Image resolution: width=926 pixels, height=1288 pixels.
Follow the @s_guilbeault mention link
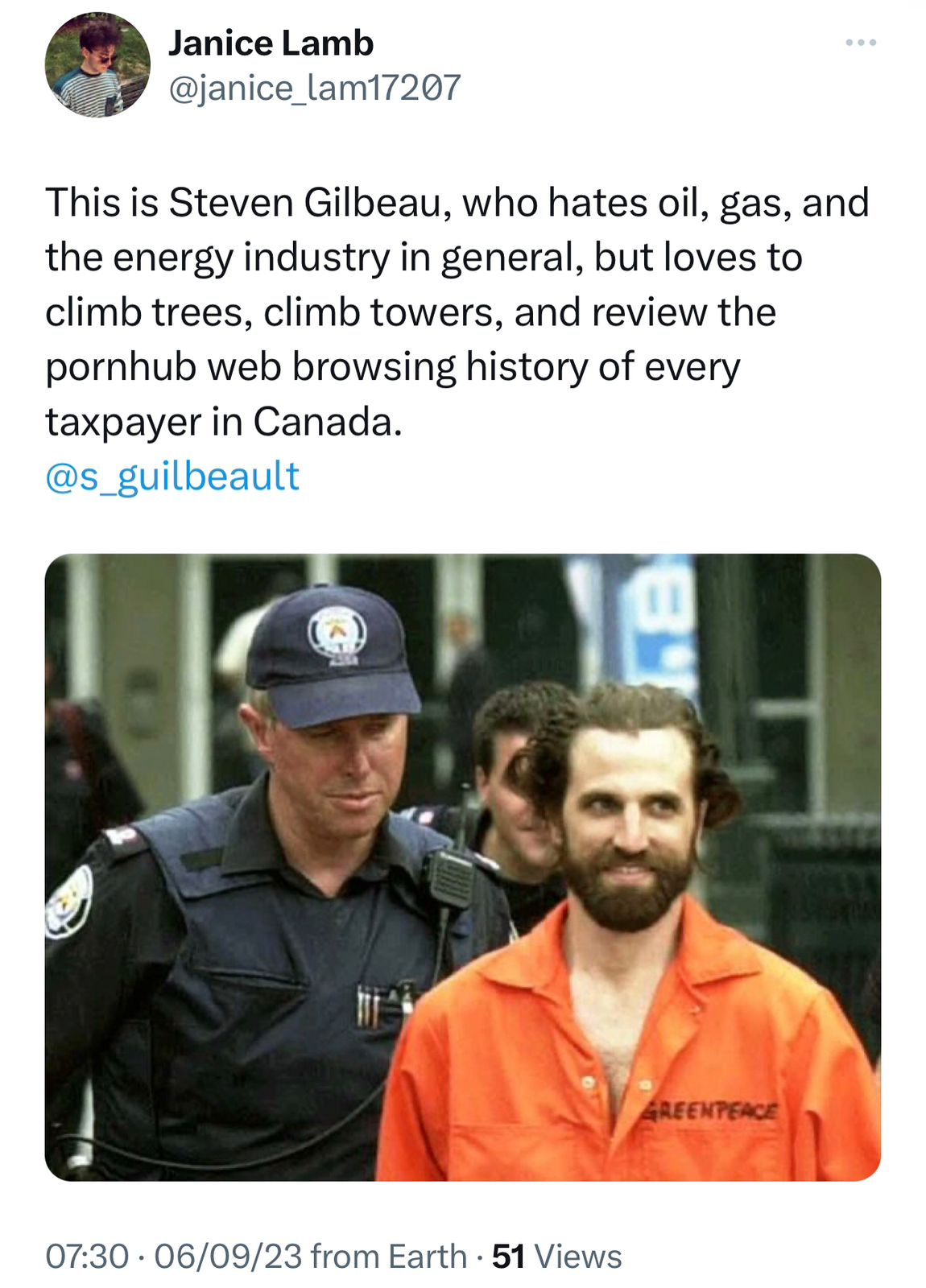[172, 476]
